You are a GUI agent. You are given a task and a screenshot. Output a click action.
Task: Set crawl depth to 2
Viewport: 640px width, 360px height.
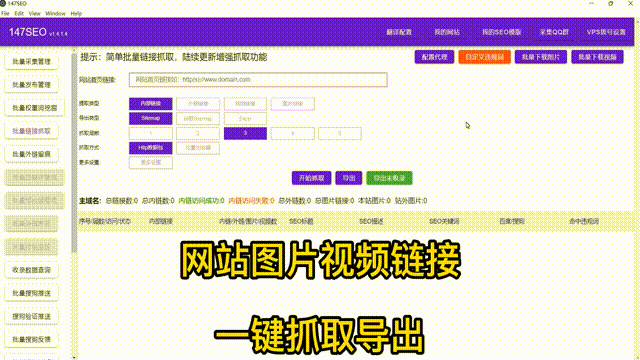pyautogui.click(x=198, y=133)
